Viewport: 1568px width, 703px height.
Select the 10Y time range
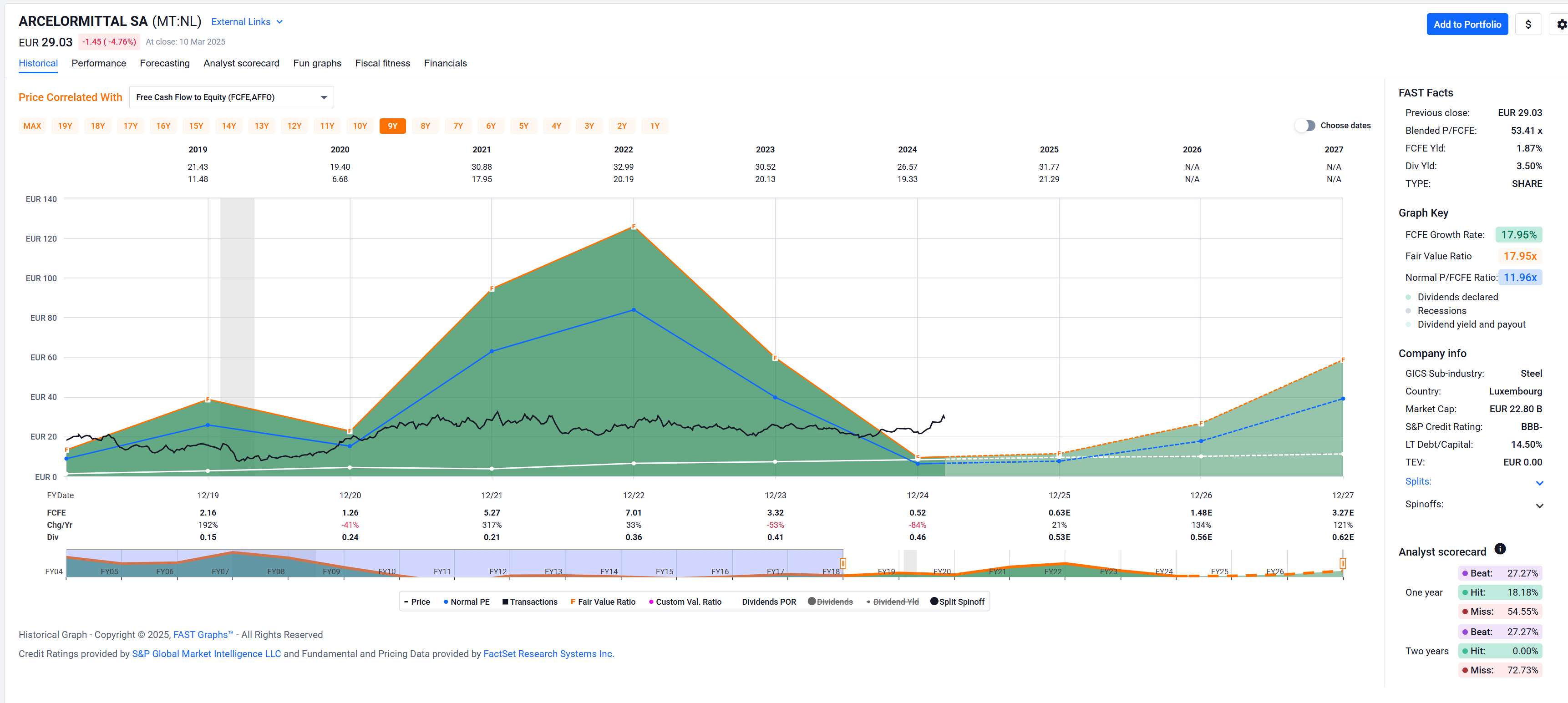pos(360,126)
